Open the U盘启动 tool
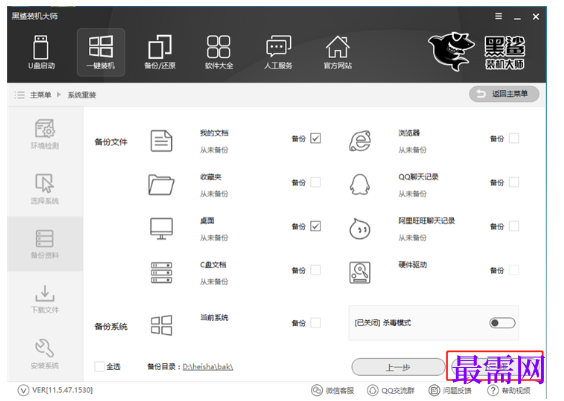Image resolution: width=564 pixels, height=401 pixels. [x=41, y=52]
